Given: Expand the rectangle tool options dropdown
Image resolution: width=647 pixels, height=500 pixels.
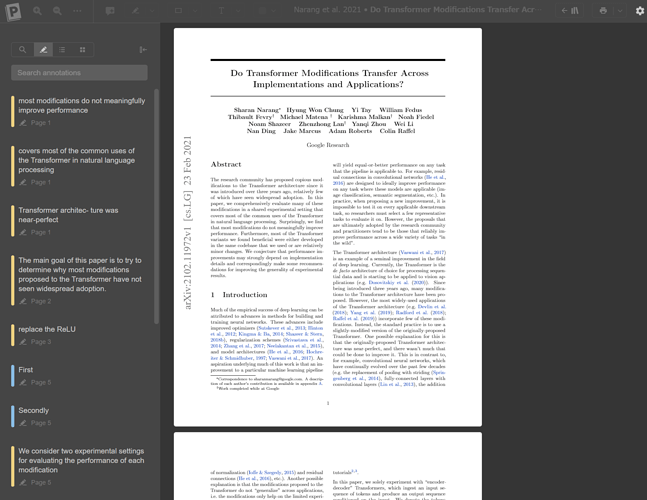Looking at the screenshot, I should pos(195,11).
